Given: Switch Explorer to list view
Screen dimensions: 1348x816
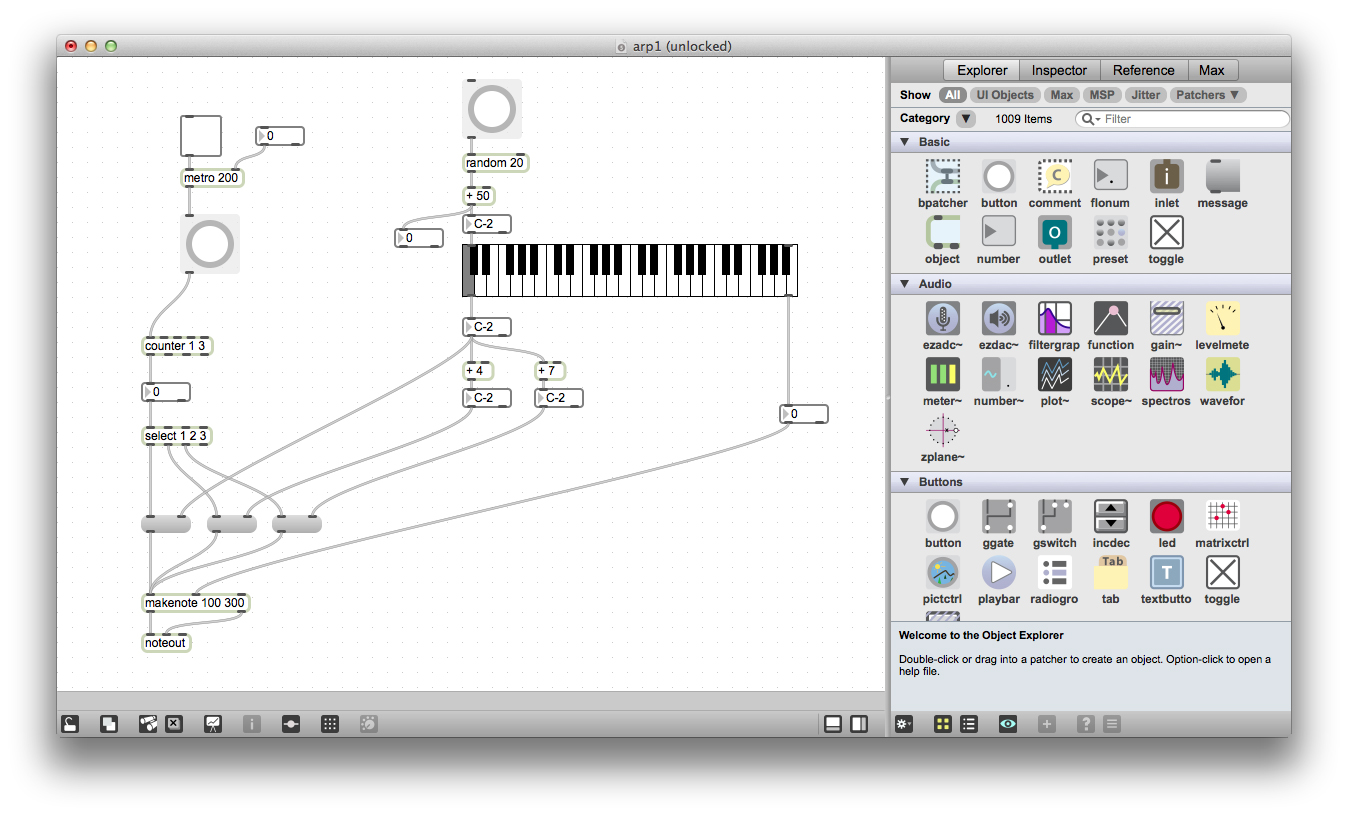Looking at the screenshot, I should [x=968, y=724].
